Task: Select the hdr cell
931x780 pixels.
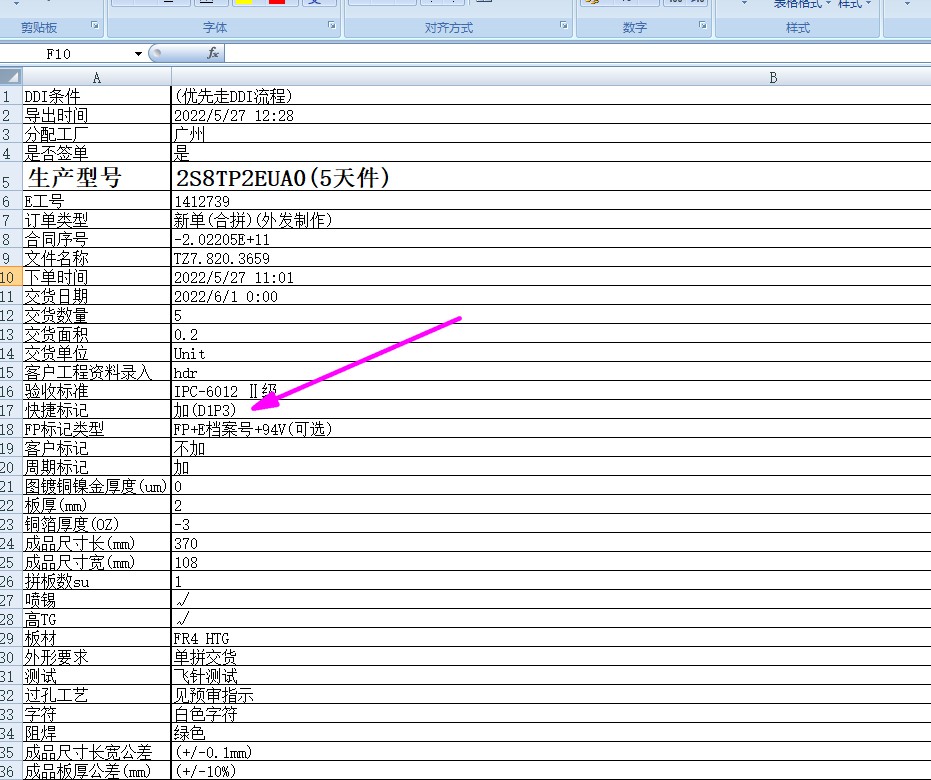Action: coord(551,372)
